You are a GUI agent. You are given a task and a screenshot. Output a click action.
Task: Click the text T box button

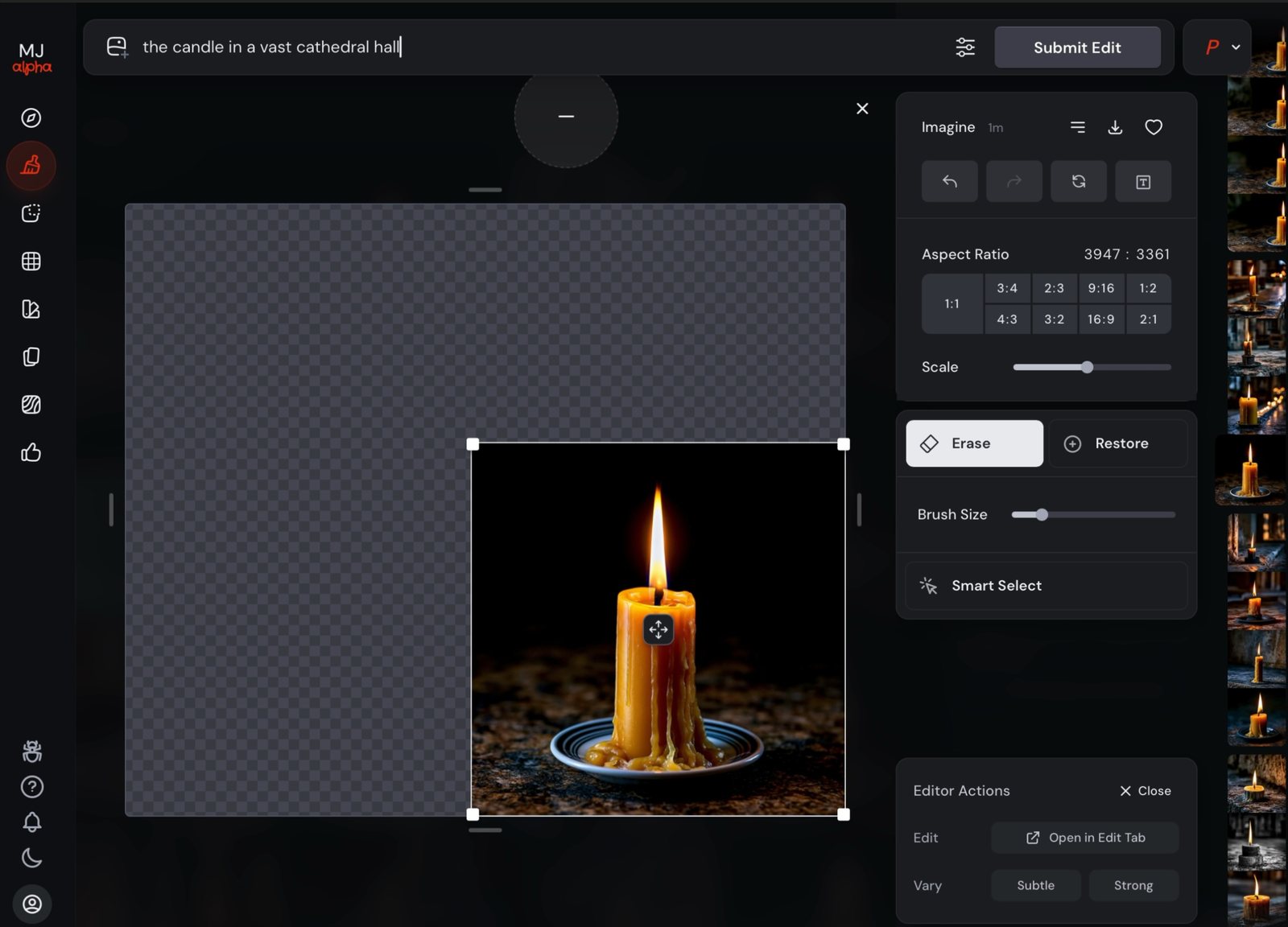pyautogui.click(x=1143, y=181)
